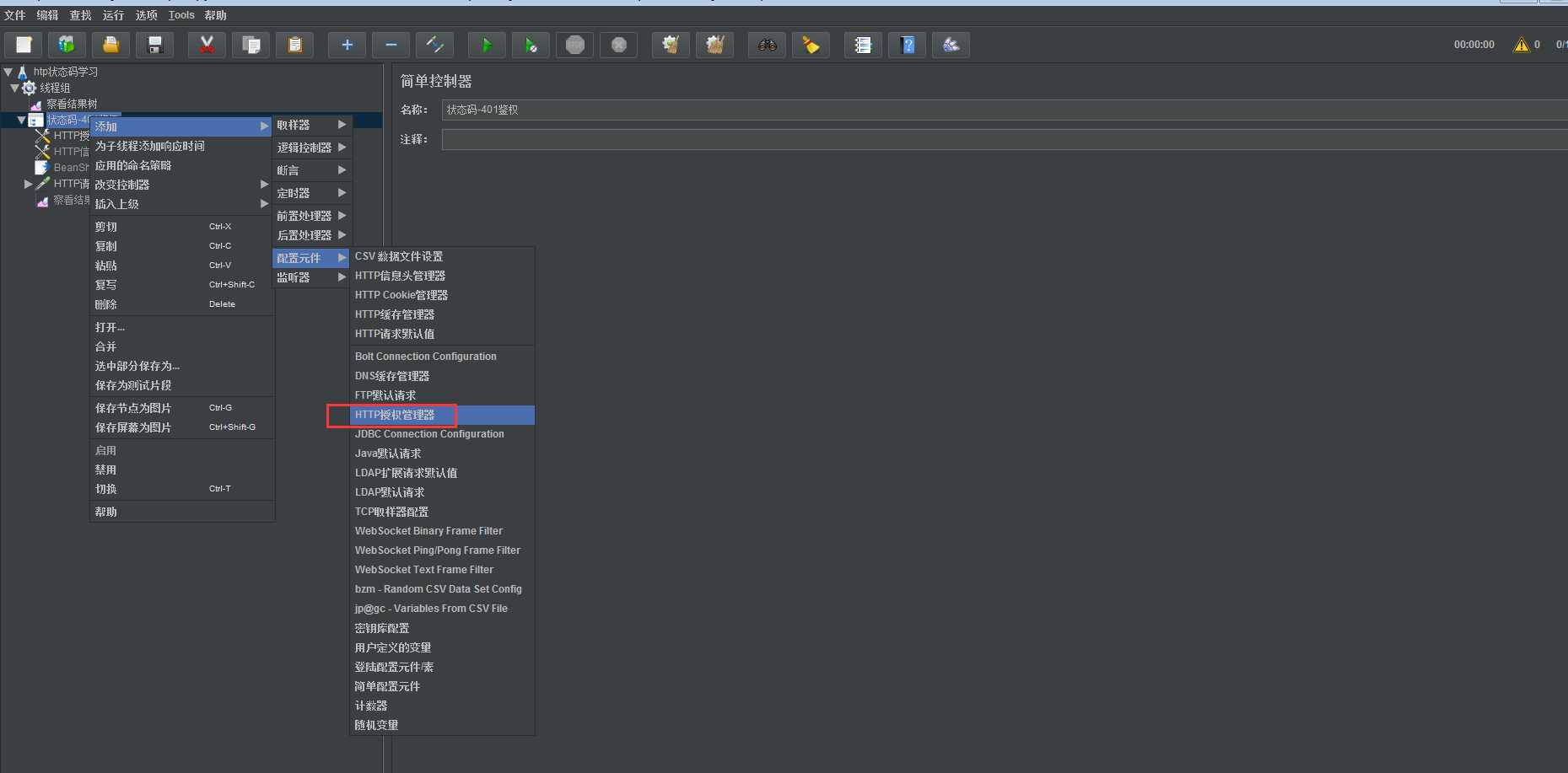Choose 用户定义的变量 menu entry
Image resolution: width=1568 pixels, height=773 pixels.
[x=443, y=647]
